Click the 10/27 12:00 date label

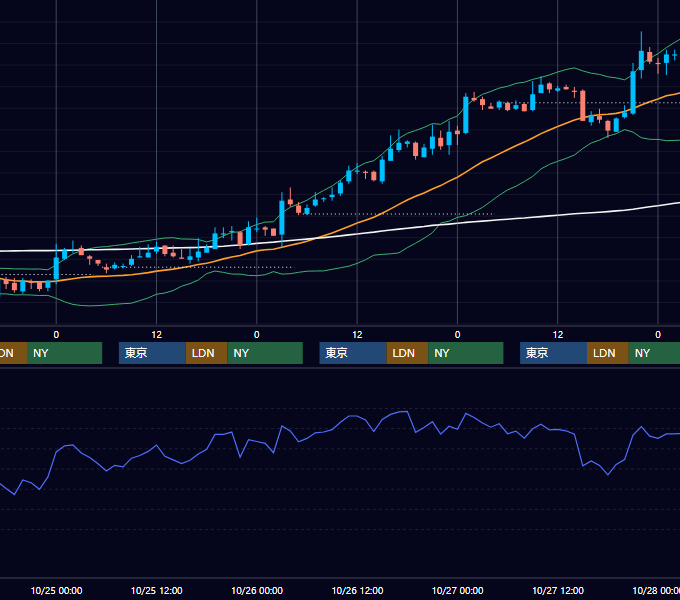pyautogui.click(x=558, y=590)
